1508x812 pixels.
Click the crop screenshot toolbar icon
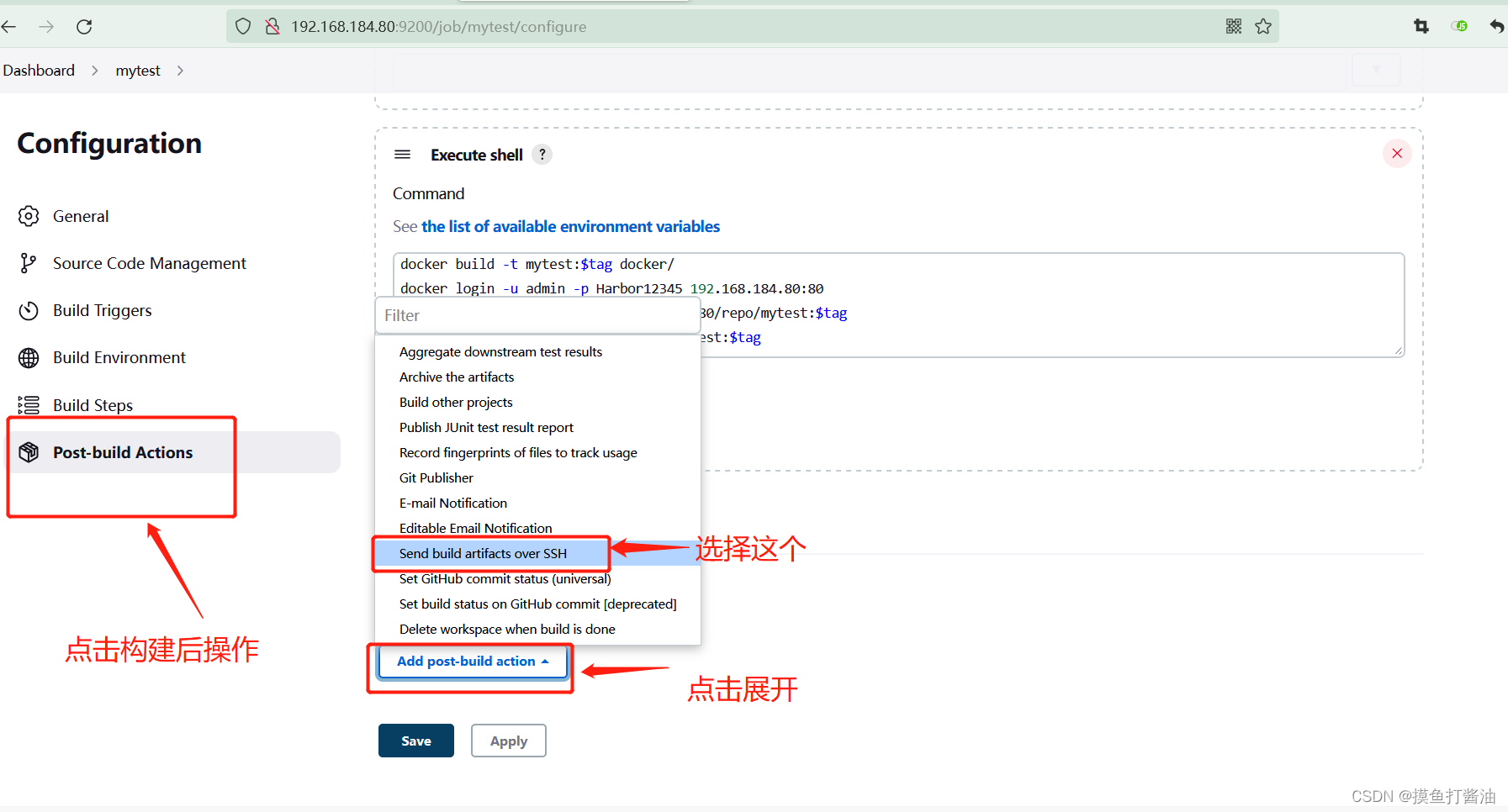click(1421, 27)
